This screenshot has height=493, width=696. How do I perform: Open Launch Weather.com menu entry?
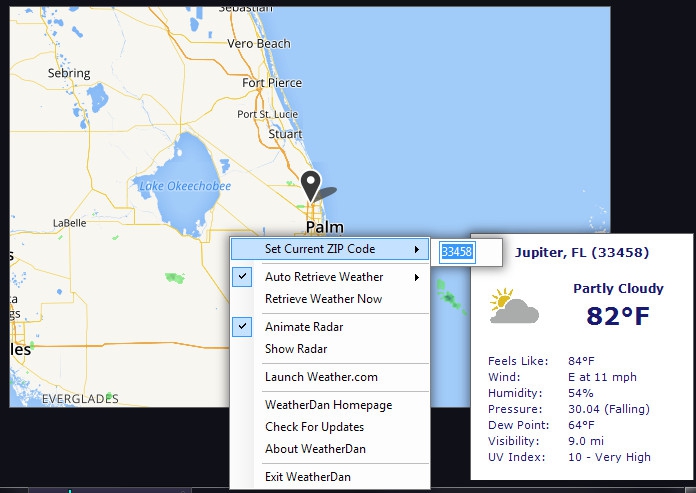point(321,377)
